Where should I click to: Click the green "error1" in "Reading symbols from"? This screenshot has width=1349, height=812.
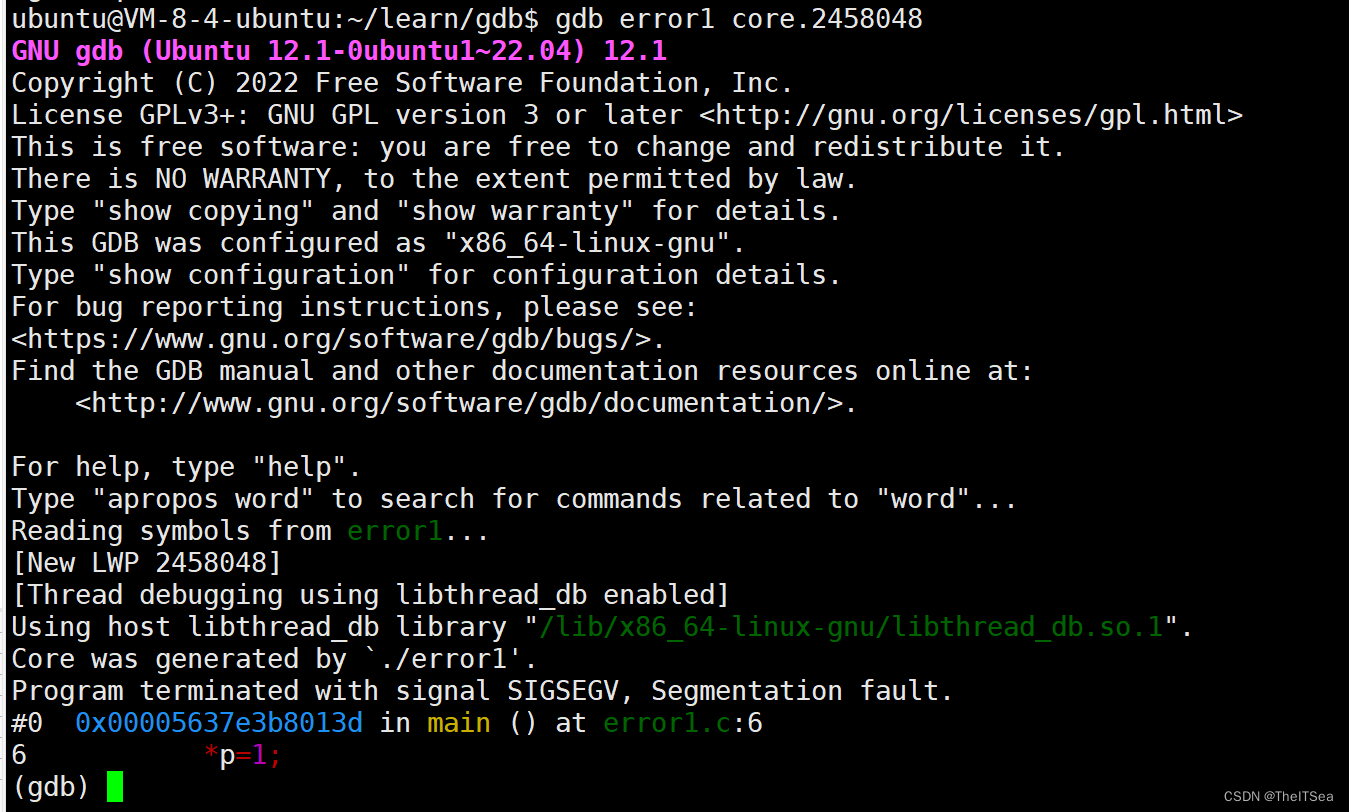(395, 530)
